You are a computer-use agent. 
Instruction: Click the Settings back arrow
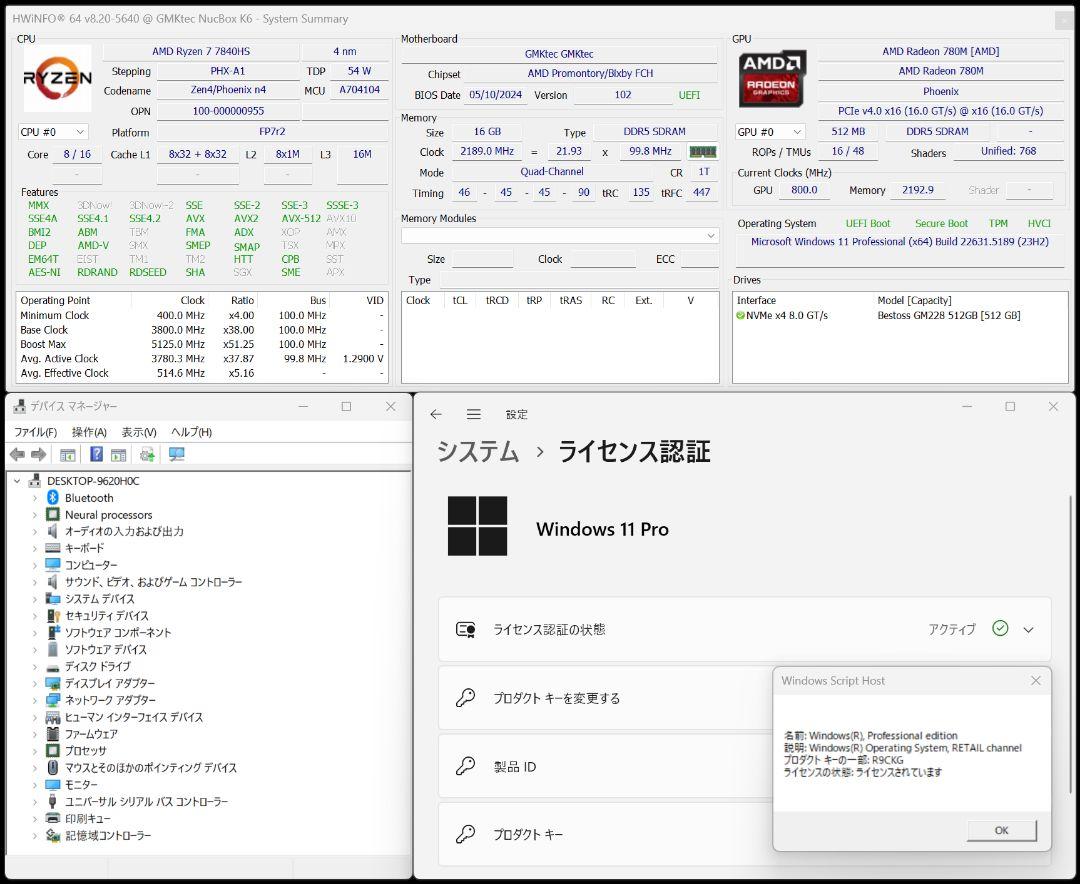(435, 414)
